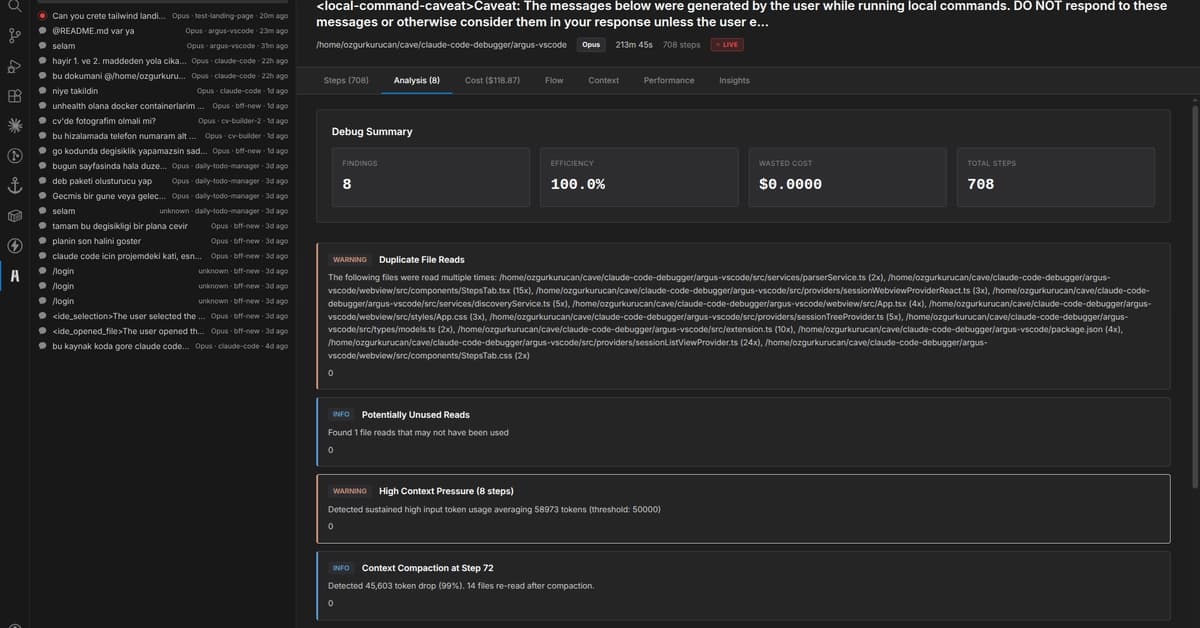Open session 'claude code icin projemdeki kati'

pyautogui.click(x=163, y=256)
